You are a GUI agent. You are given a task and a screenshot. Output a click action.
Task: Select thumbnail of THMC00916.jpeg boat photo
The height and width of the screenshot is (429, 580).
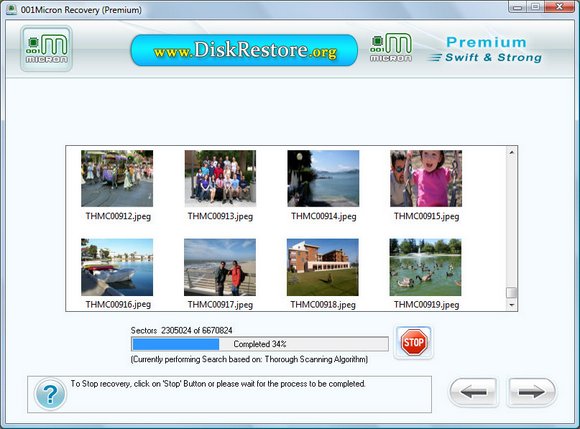(117, 267)
